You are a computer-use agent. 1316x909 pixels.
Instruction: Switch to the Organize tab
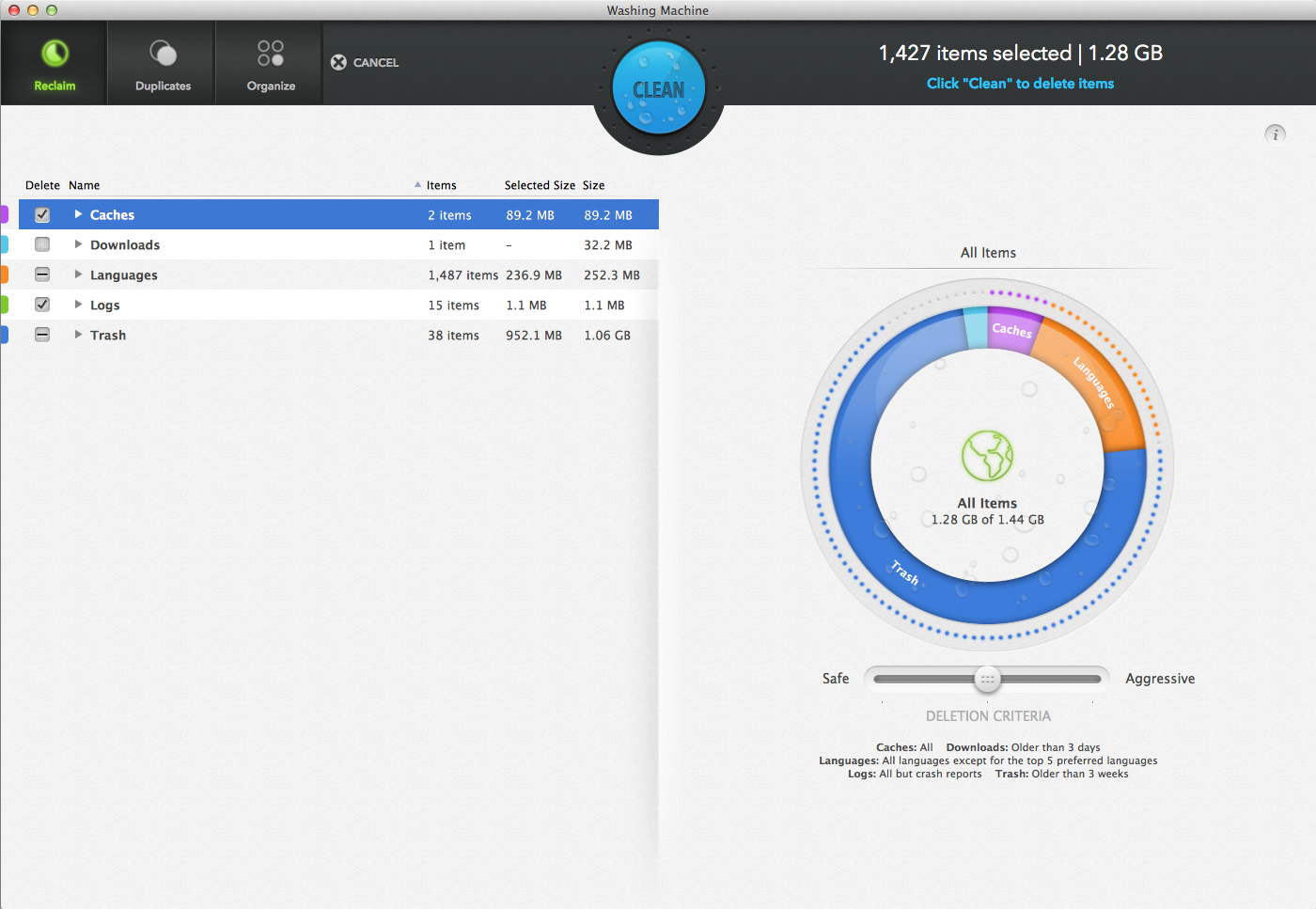pos(271,63)
